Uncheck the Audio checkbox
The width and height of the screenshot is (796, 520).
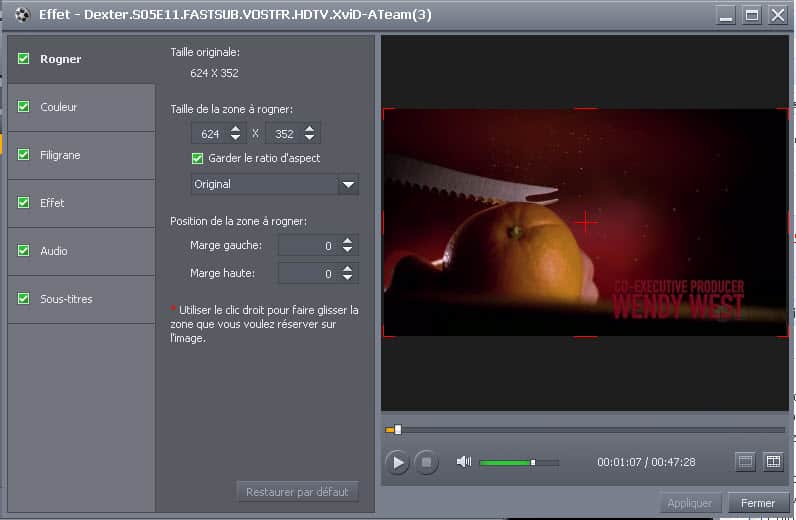point(23,250)
